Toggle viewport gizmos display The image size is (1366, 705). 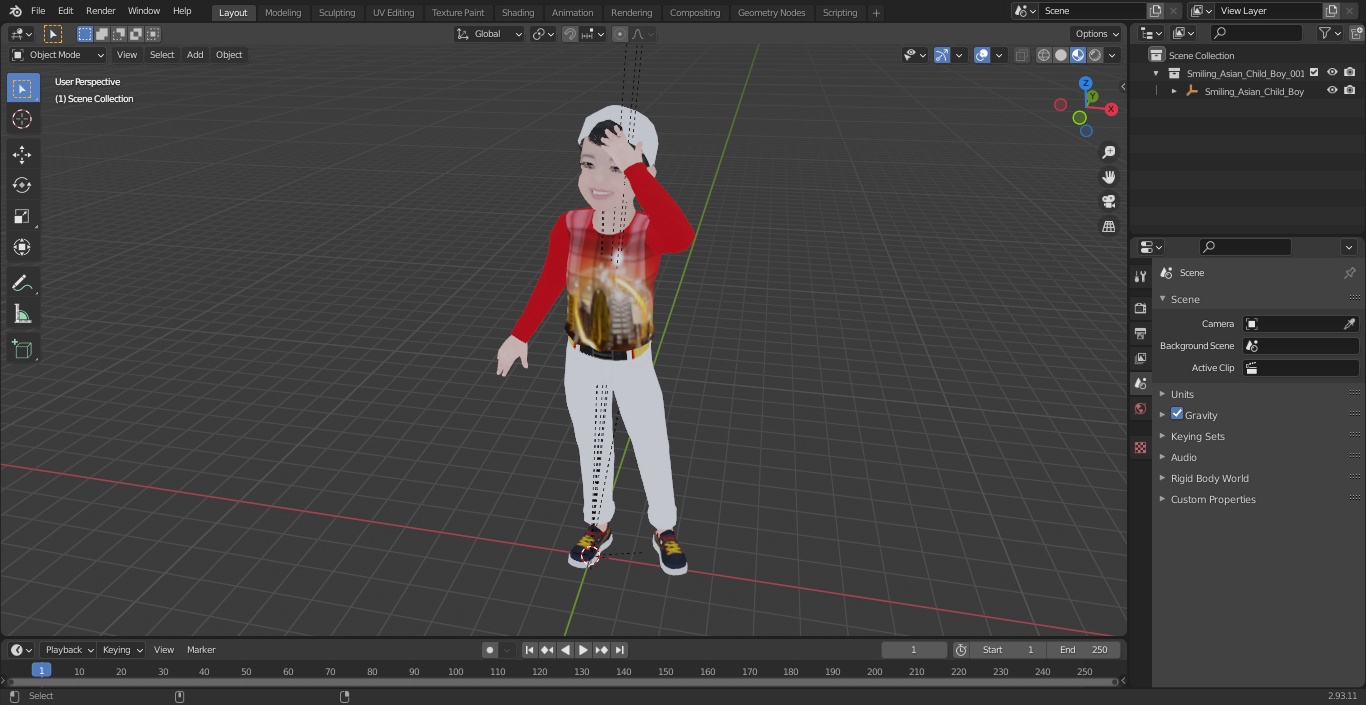942,55
